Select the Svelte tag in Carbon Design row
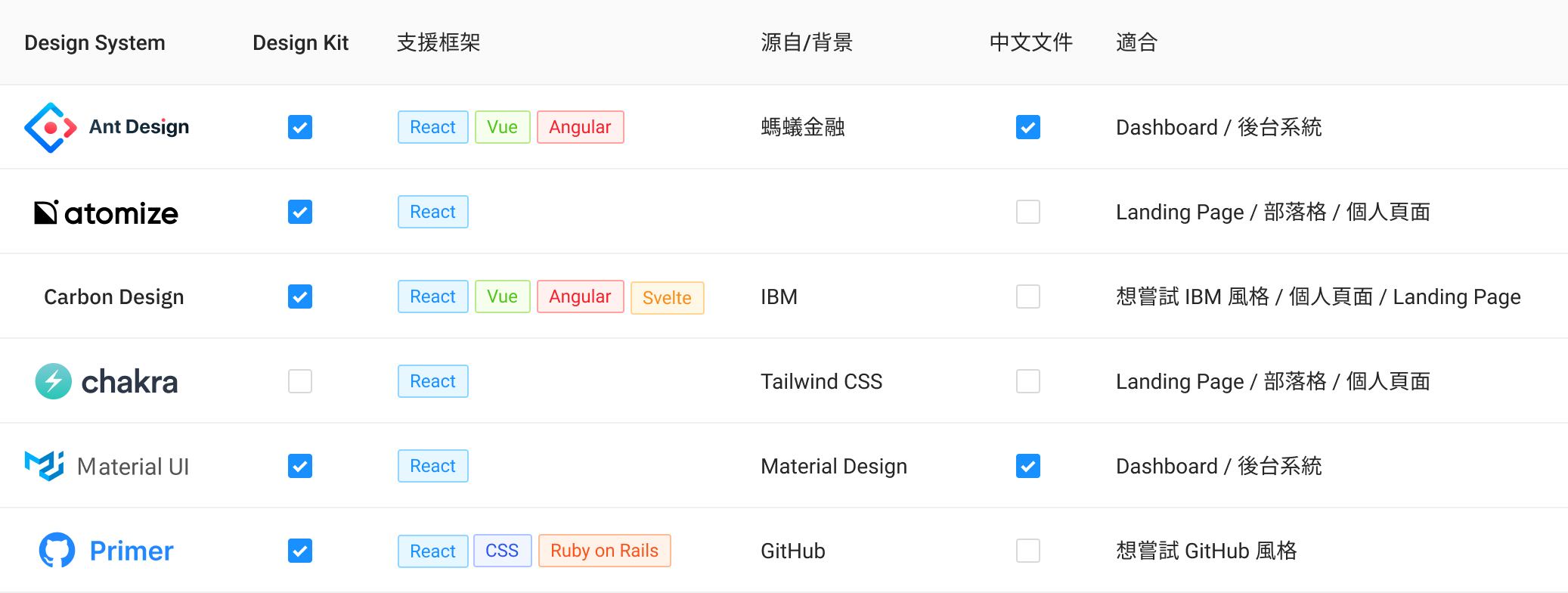 667,298
